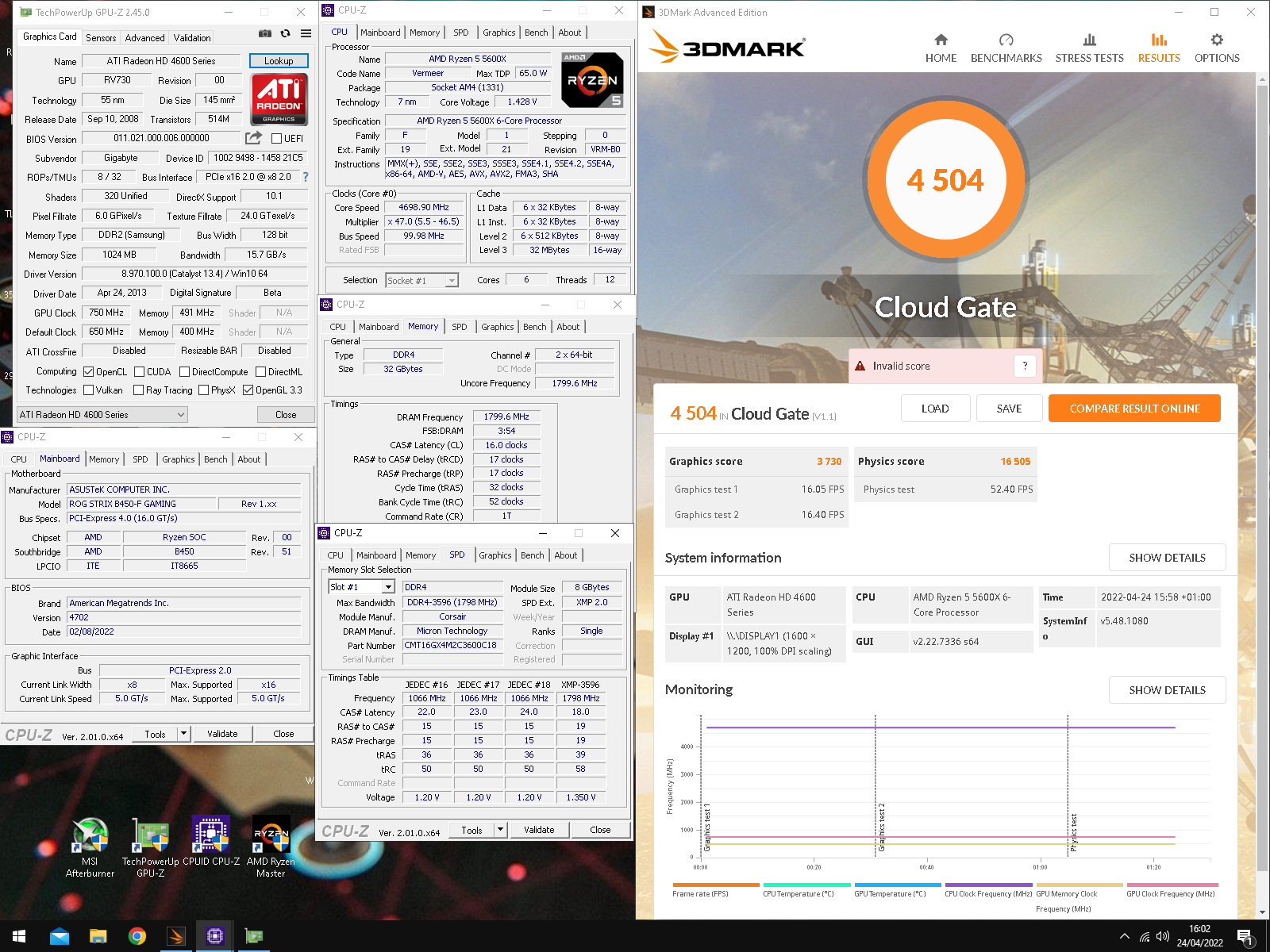Open the GPU-Z hamburger menu
This screenshot has width=1270, height=952.
coord(306,33)
